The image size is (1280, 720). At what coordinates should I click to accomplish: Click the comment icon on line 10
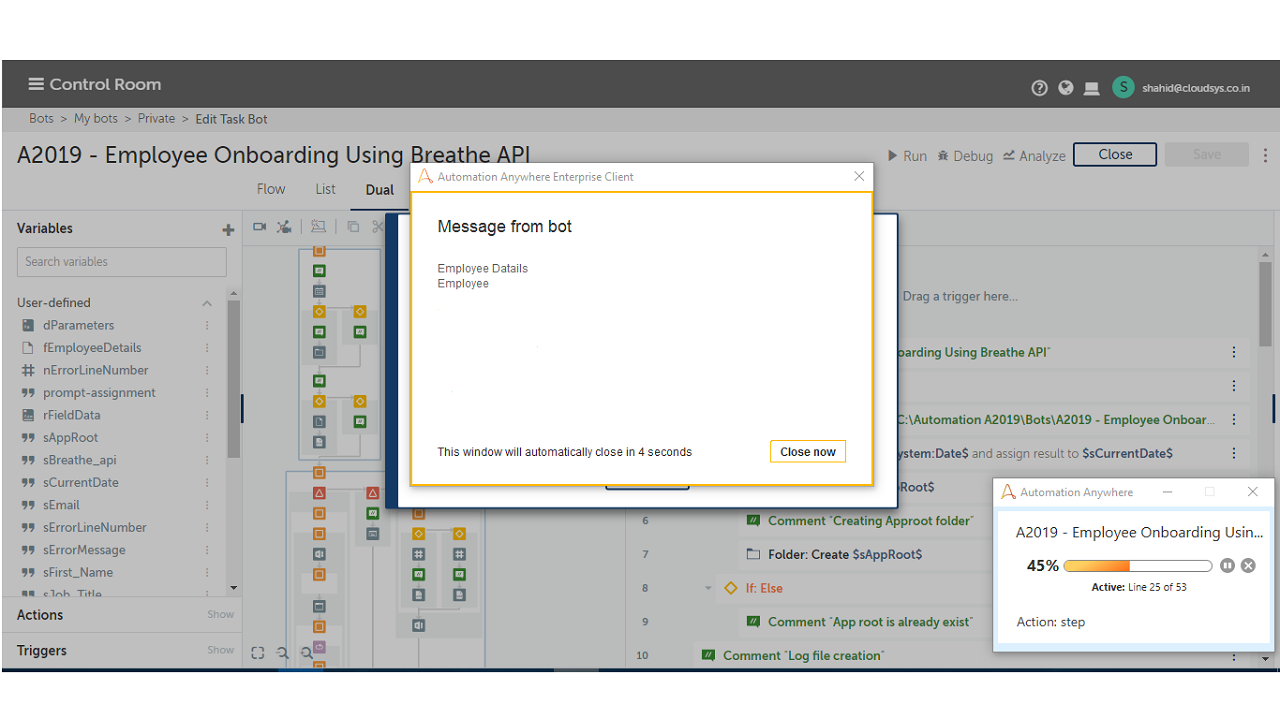708,655
